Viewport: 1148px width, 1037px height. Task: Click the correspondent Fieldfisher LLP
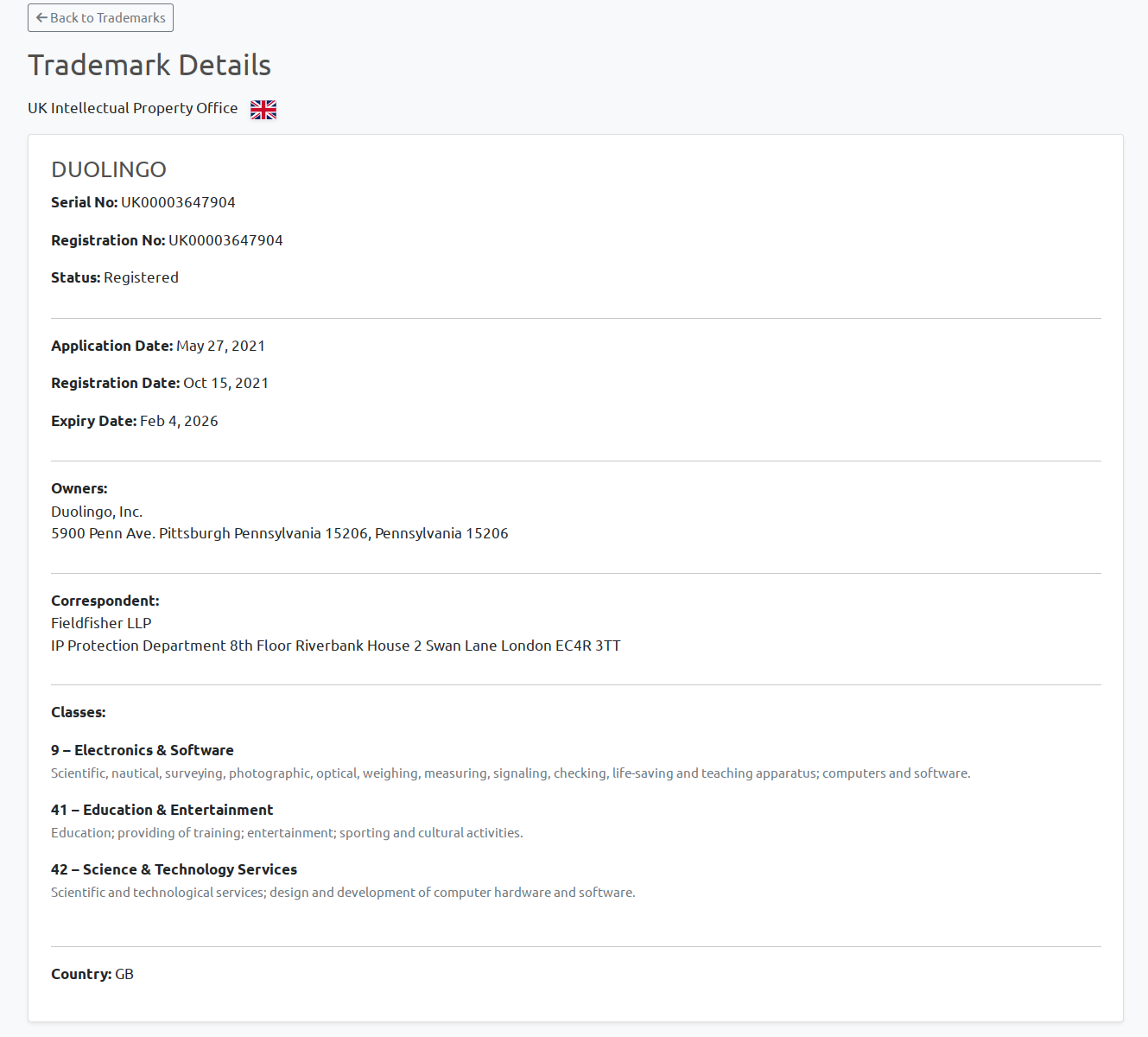pos(101,623)
